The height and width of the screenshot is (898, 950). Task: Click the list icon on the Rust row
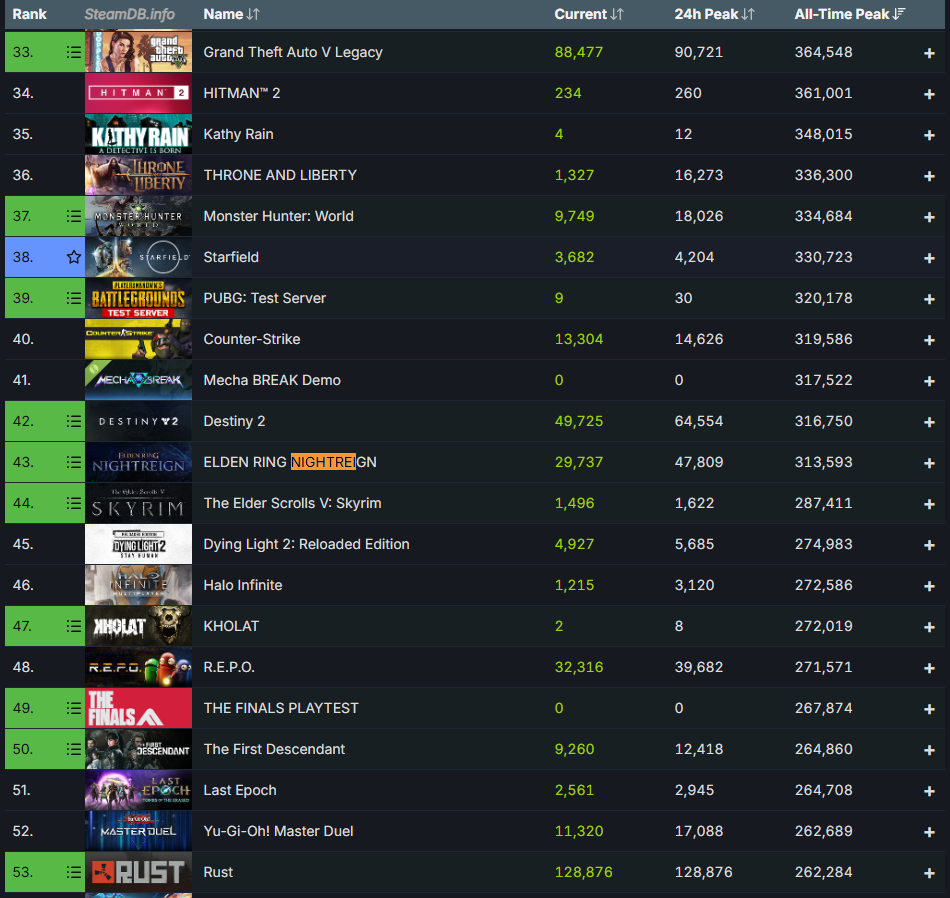point(74,872)
